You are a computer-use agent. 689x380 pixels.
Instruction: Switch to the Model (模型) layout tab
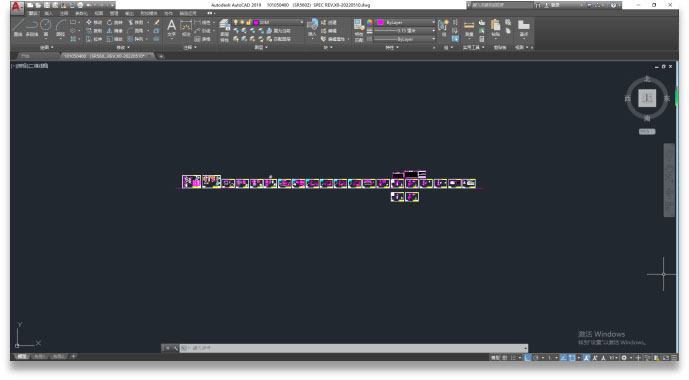21,356
